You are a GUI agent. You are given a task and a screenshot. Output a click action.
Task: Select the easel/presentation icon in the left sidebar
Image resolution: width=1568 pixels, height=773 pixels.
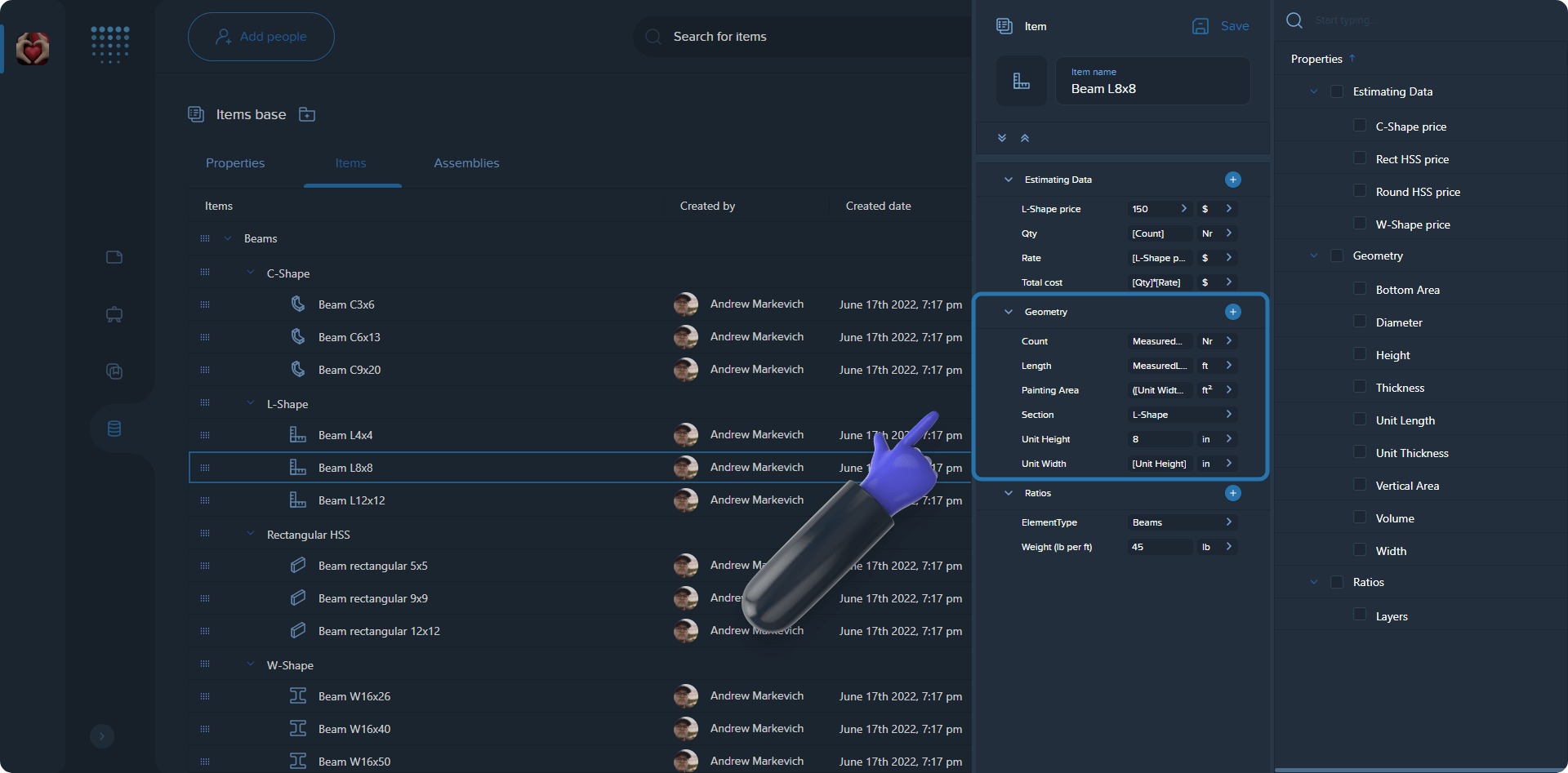tap(114, 314)
